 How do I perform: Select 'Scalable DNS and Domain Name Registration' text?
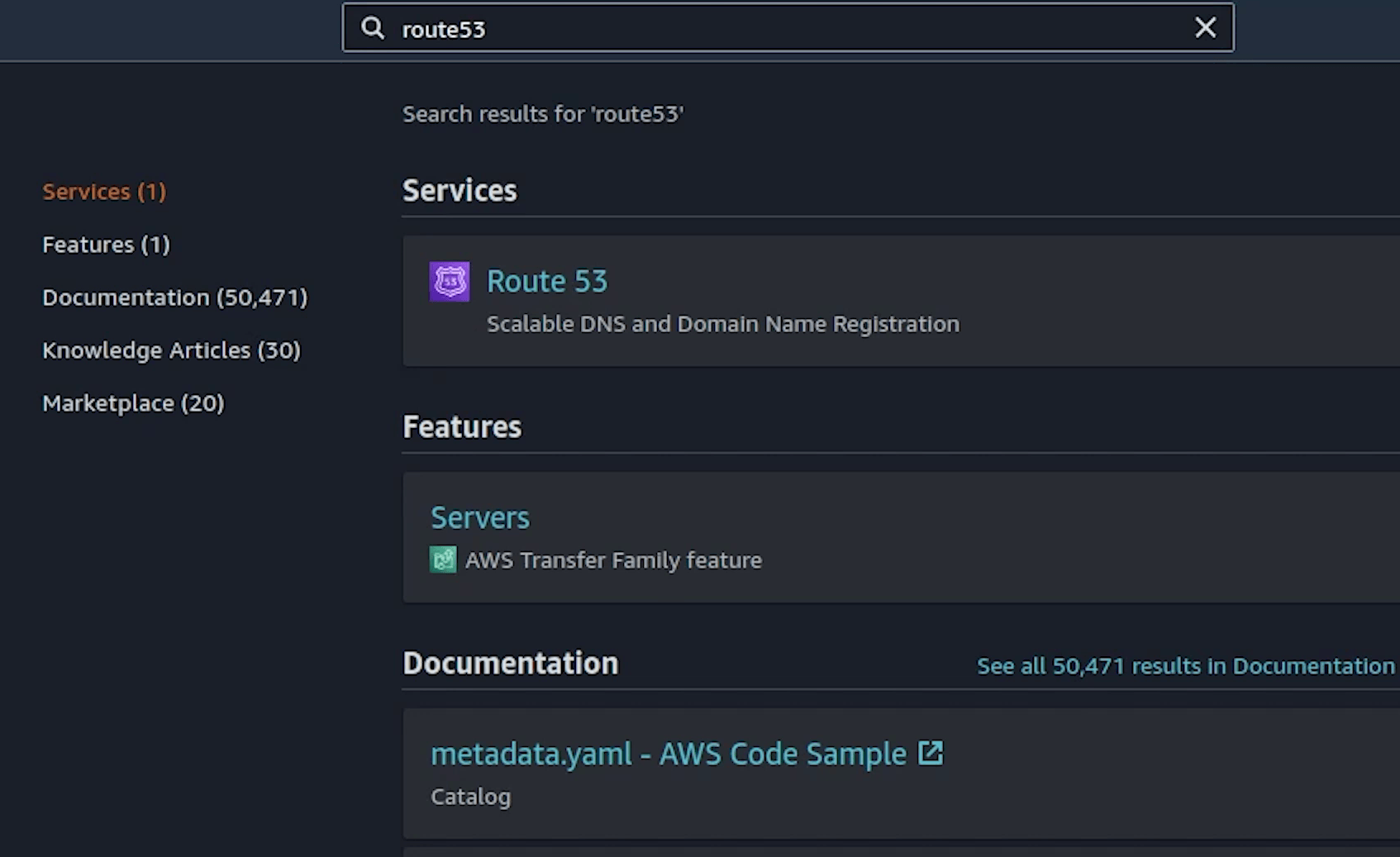pyautogui.click(x=723, y=324)
